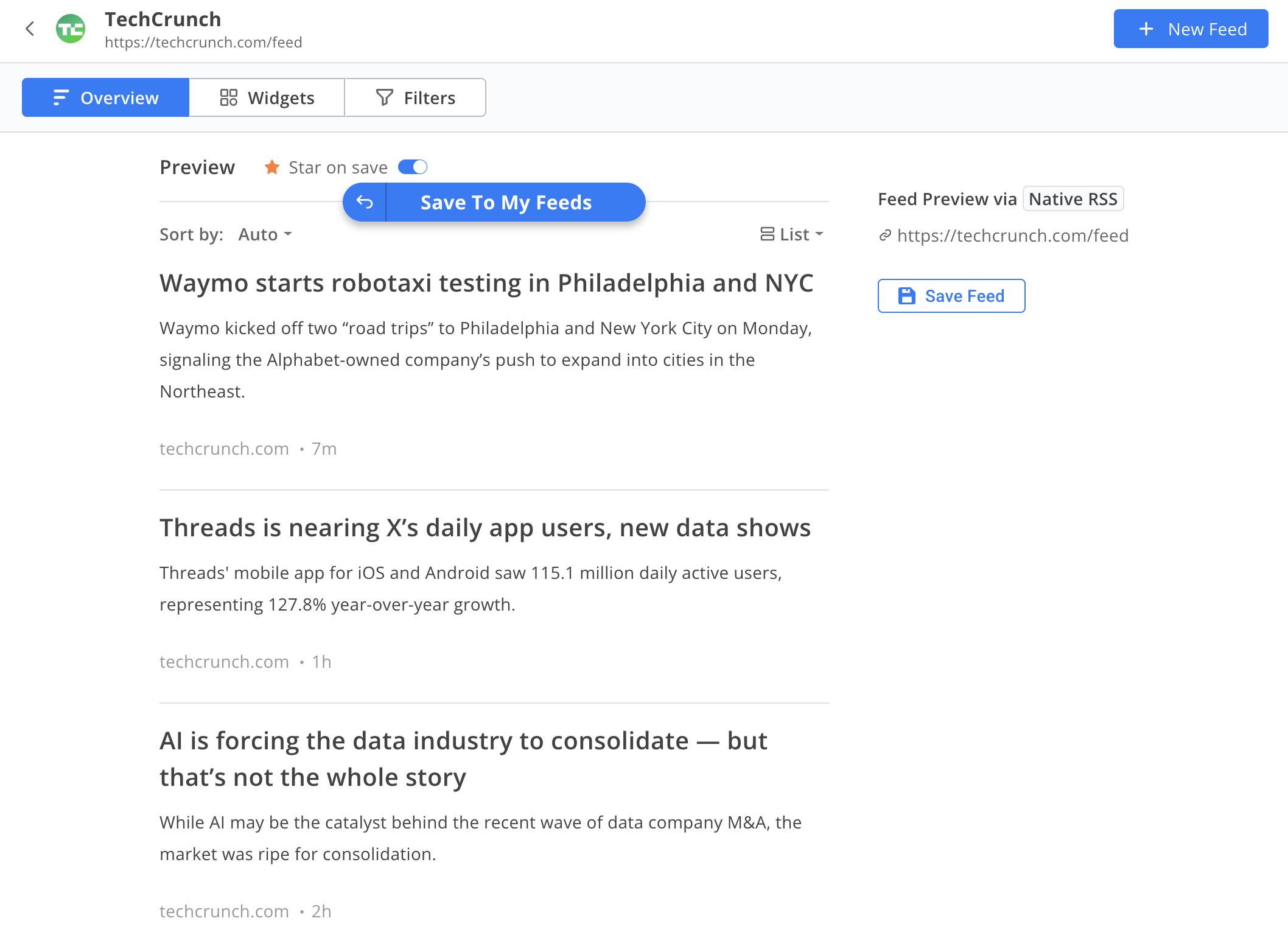Open the https://techcrunch.com/feed link in sidebar

click(1013, 236)
